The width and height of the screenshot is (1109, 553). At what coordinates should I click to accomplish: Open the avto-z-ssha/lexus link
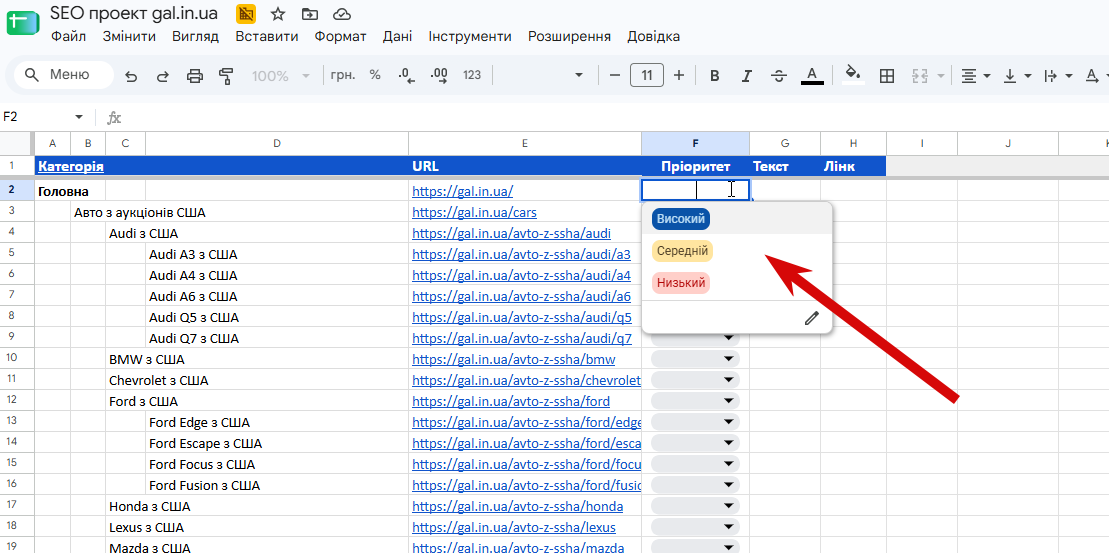coord(513,528)
